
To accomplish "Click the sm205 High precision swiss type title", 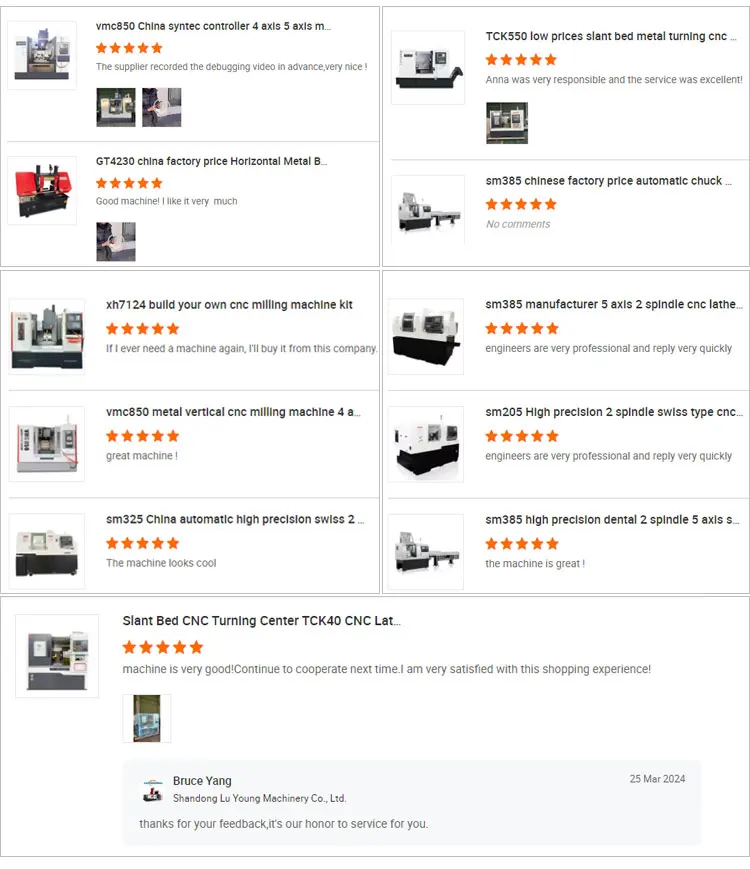I will 614,412.
